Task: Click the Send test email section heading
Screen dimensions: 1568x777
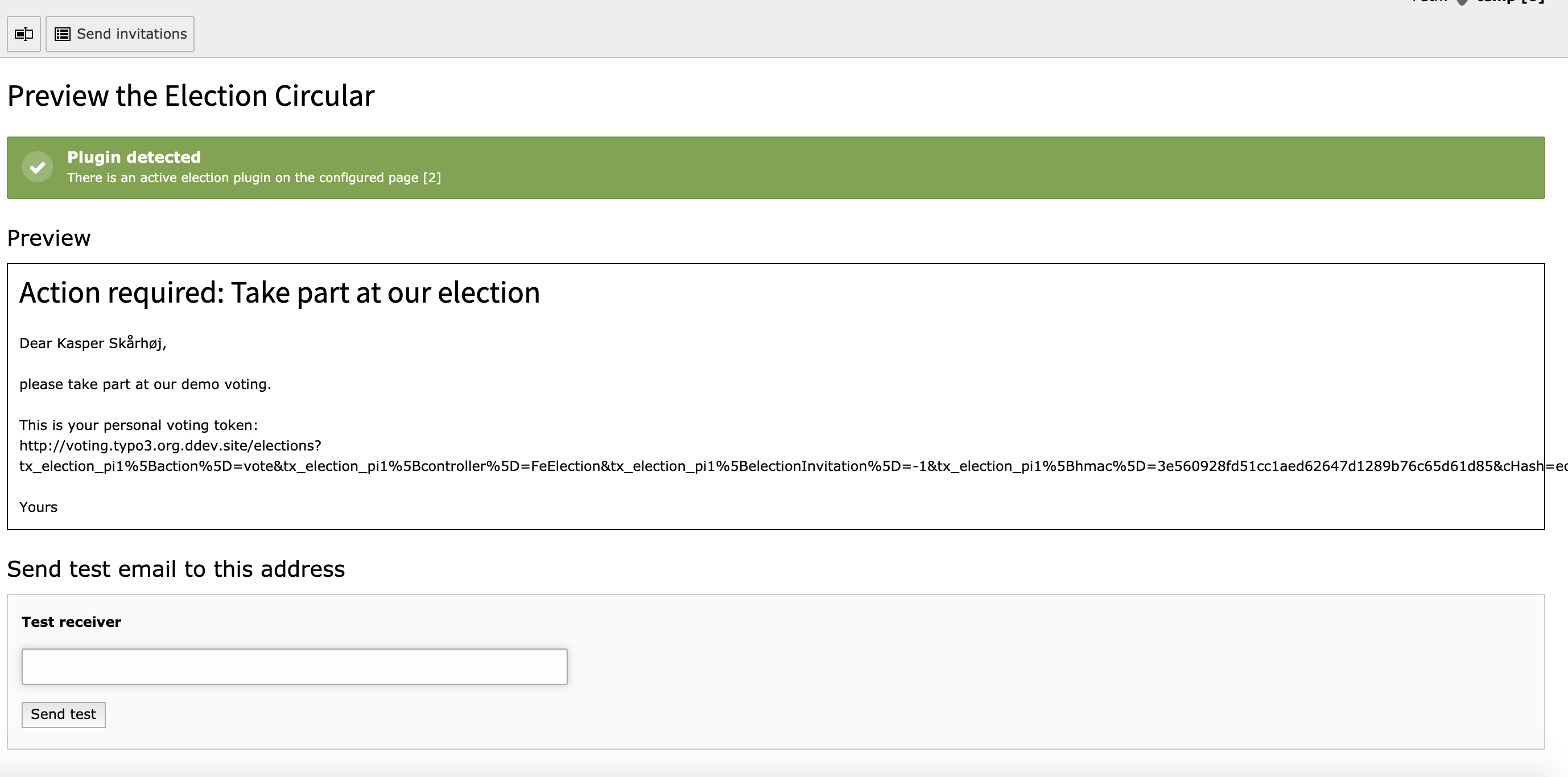Action: click(x=176, y=569)
